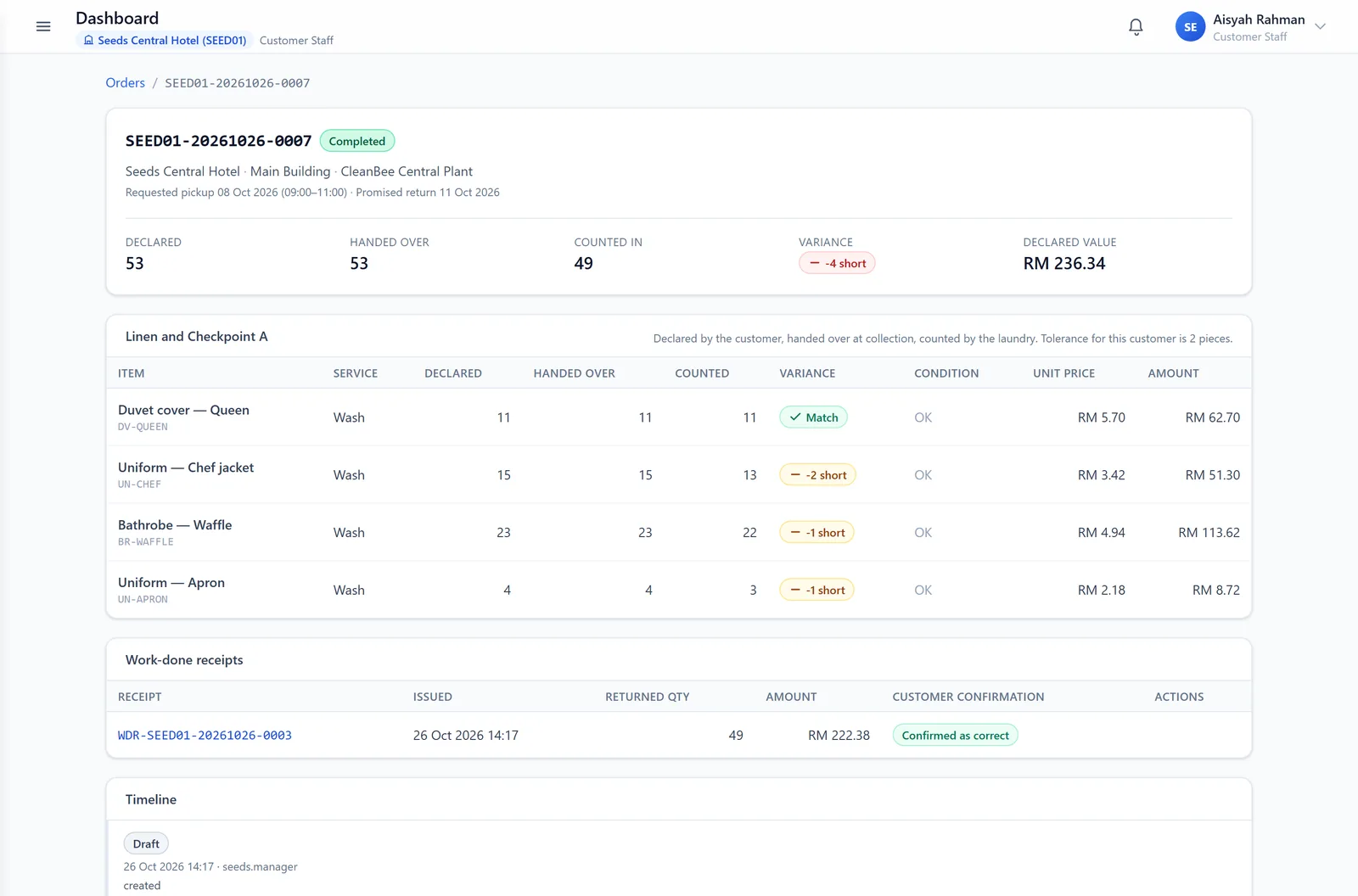This screenshot has width=1358, height=896.
Task: Click the CUSTOMER CONFIRMATION column header
Action: pos(968,697)
